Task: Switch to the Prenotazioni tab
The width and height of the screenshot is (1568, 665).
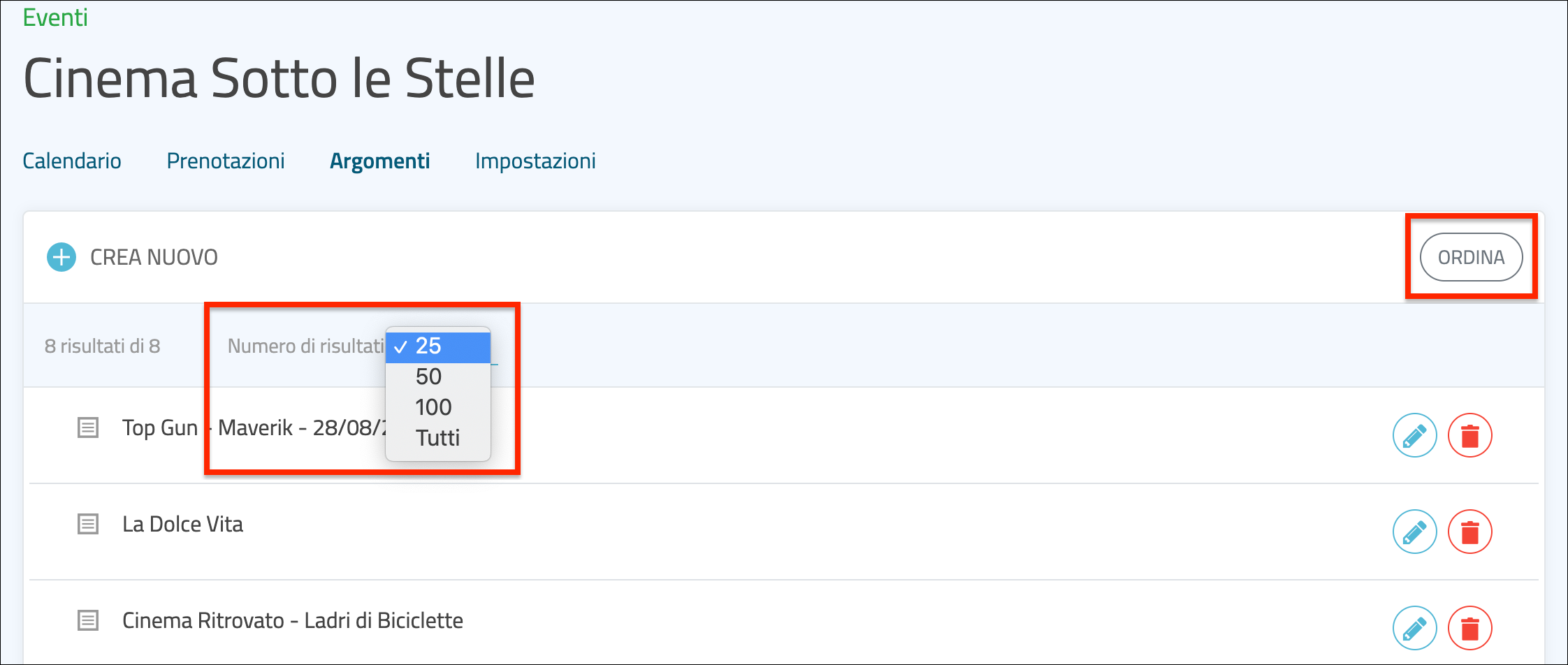Action: pyautogui.click(x=226, y=161)
